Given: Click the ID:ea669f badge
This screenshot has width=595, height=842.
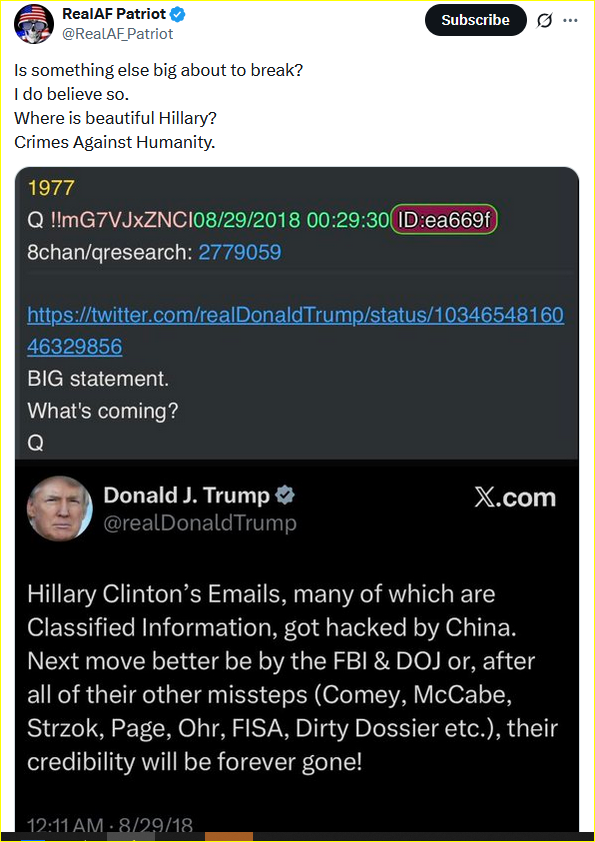Looking at the screenshot, I should 444,220.
